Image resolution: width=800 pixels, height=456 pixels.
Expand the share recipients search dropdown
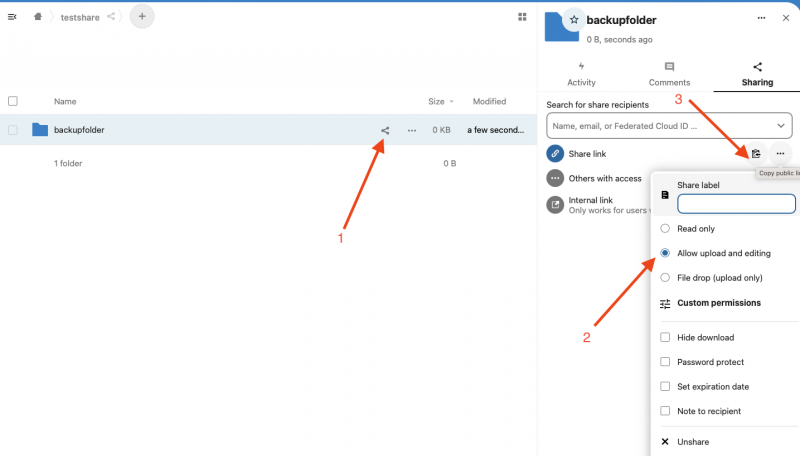pos(780,126)
